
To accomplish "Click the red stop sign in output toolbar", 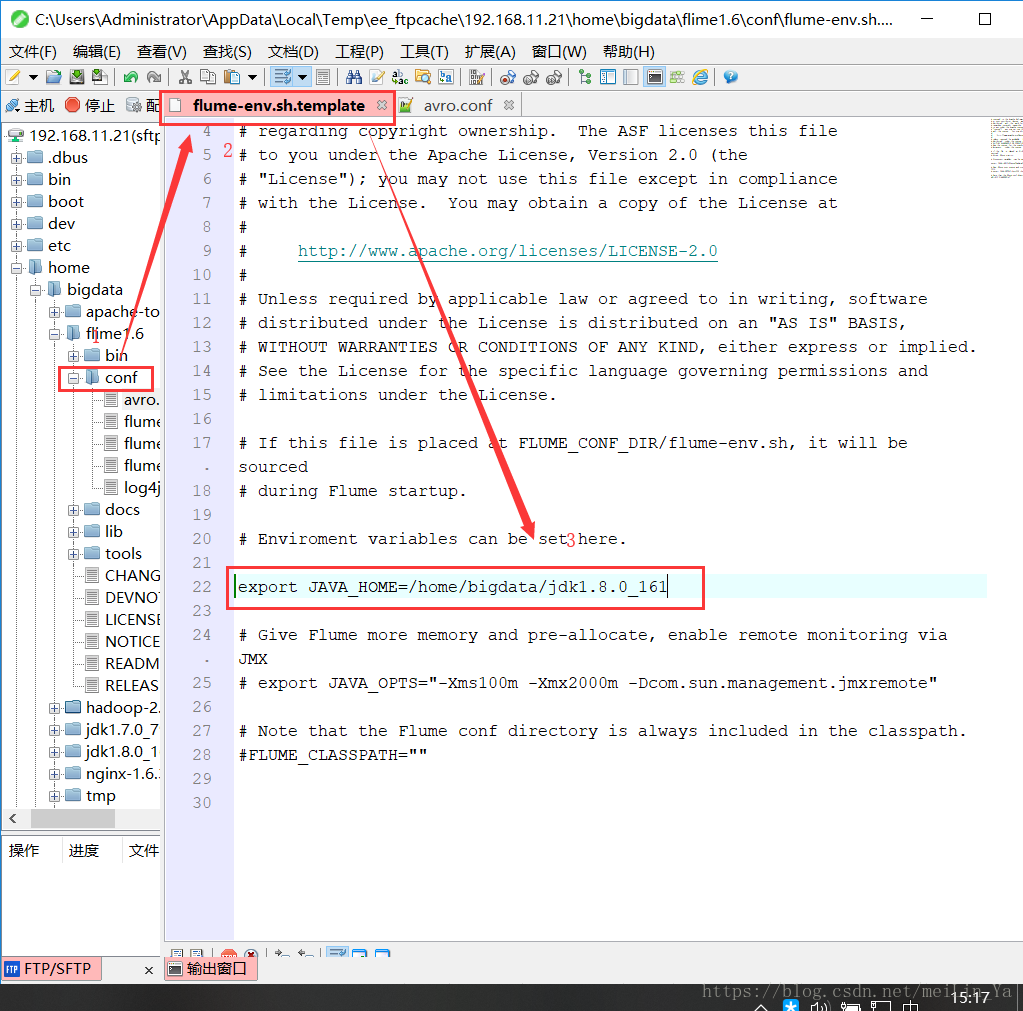I will pyautogui.click(x=228, y=954).
